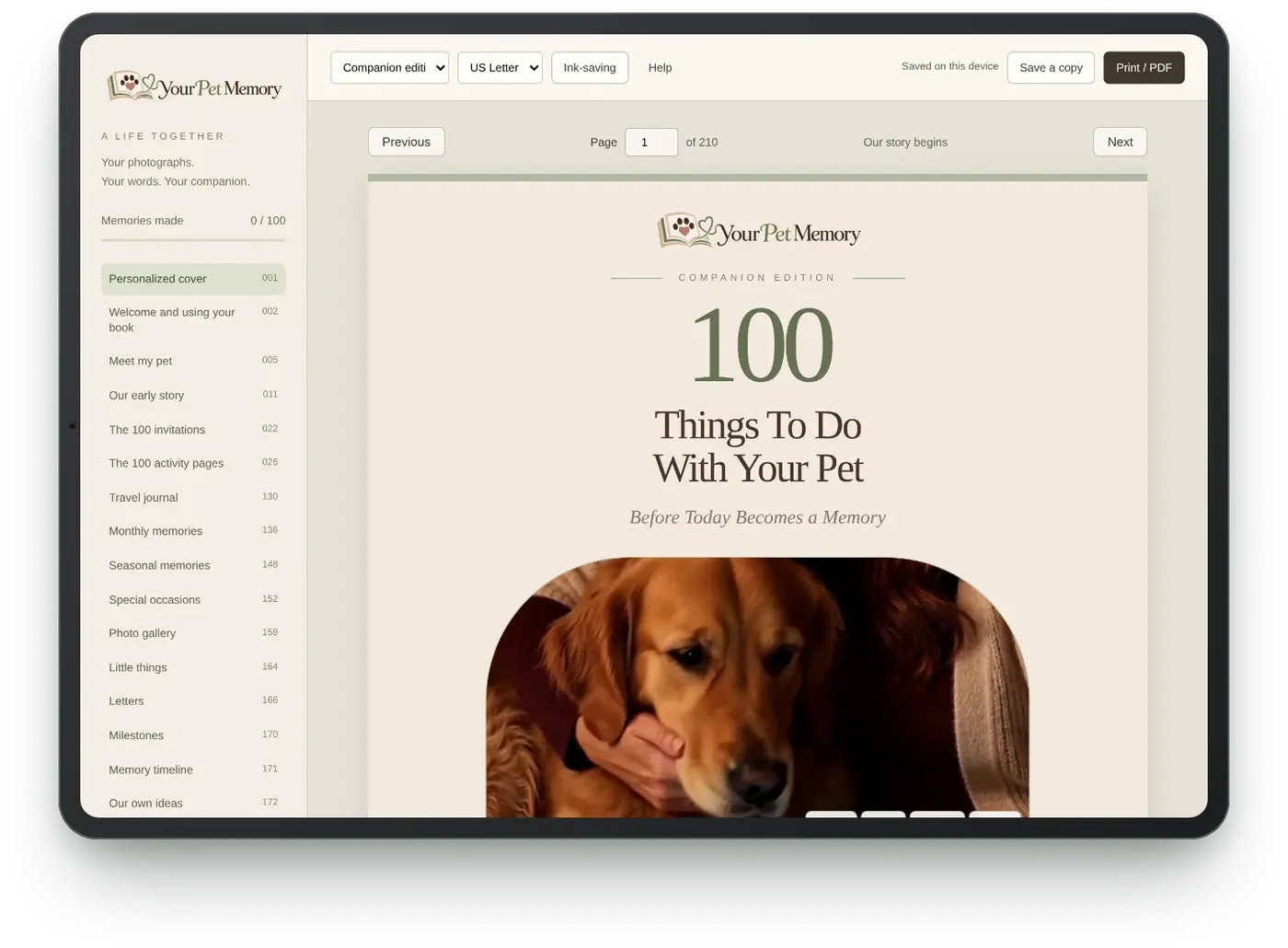Open the Meet my pet section
Screen dimensions: 1288x948
[193, 361]
